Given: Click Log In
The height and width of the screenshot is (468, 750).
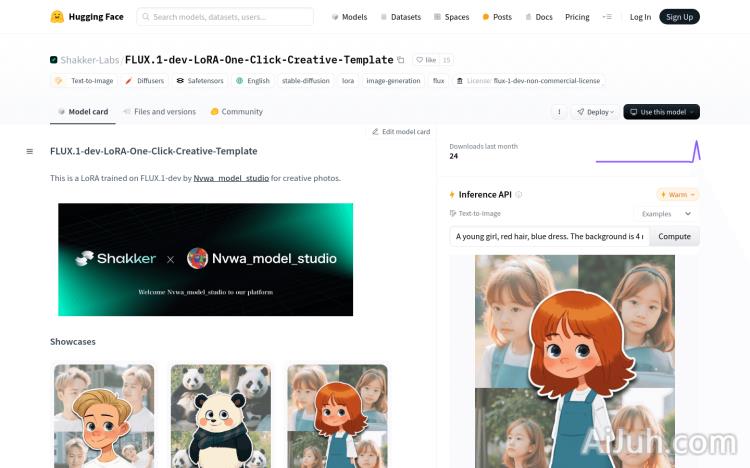Looking at the screenshot, I should click(640, 17).
